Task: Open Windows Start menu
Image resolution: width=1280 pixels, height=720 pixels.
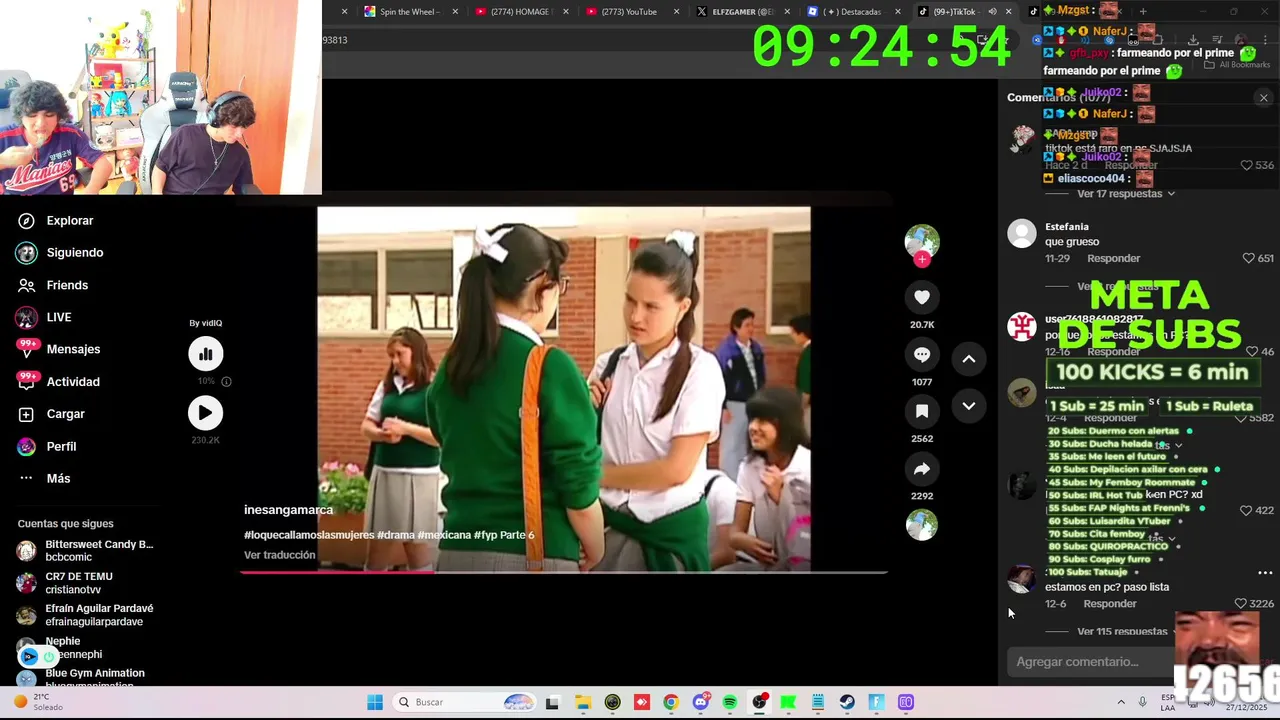Action: point(375,702)
